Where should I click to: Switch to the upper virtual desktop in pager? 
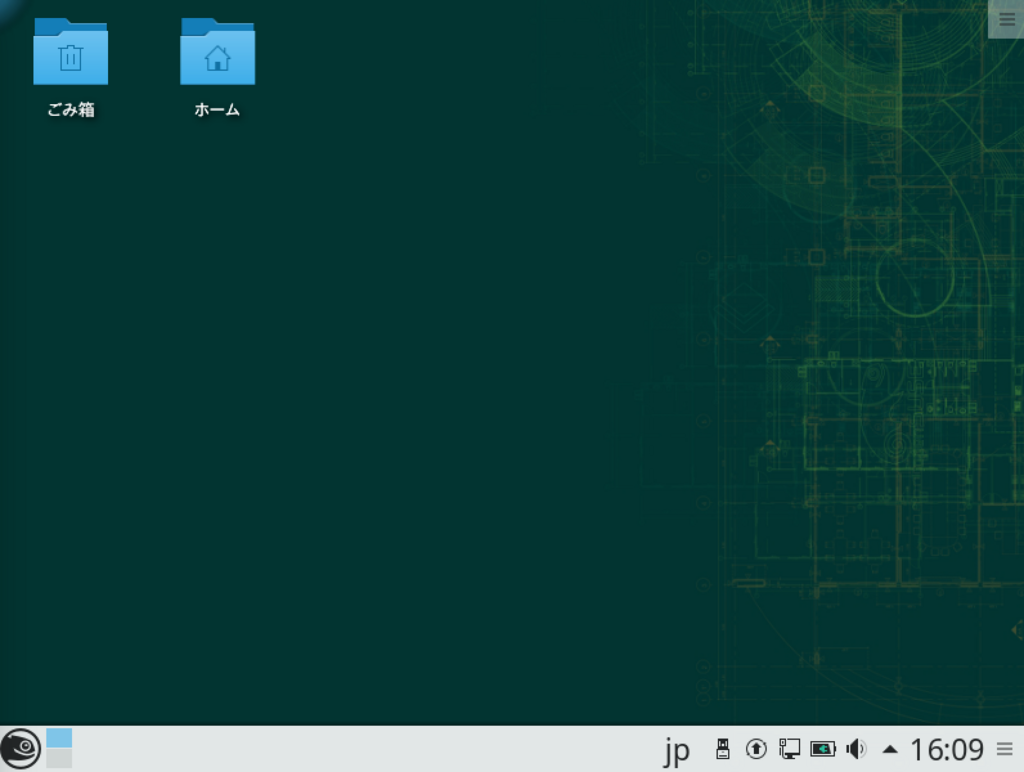(x=59, y=738)
